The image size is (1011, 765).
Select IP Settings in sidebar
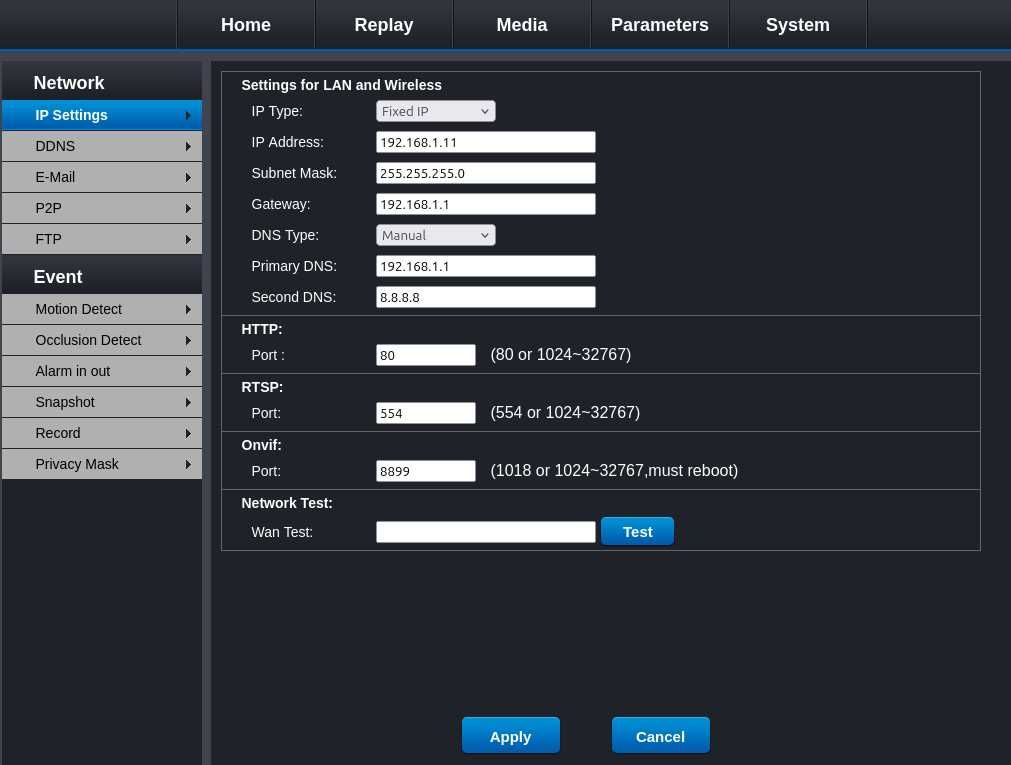(102, 115)
